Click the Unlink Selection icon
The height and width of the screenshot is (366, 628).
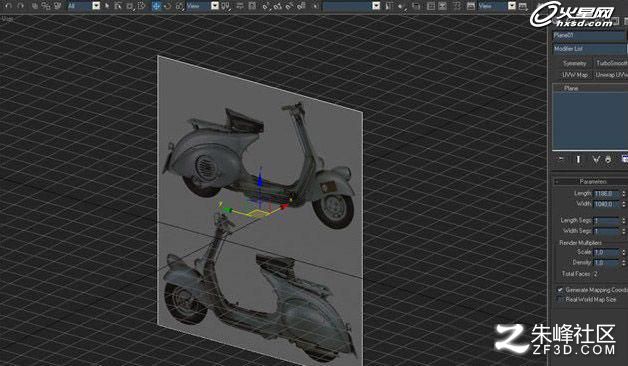pos(46,6)
